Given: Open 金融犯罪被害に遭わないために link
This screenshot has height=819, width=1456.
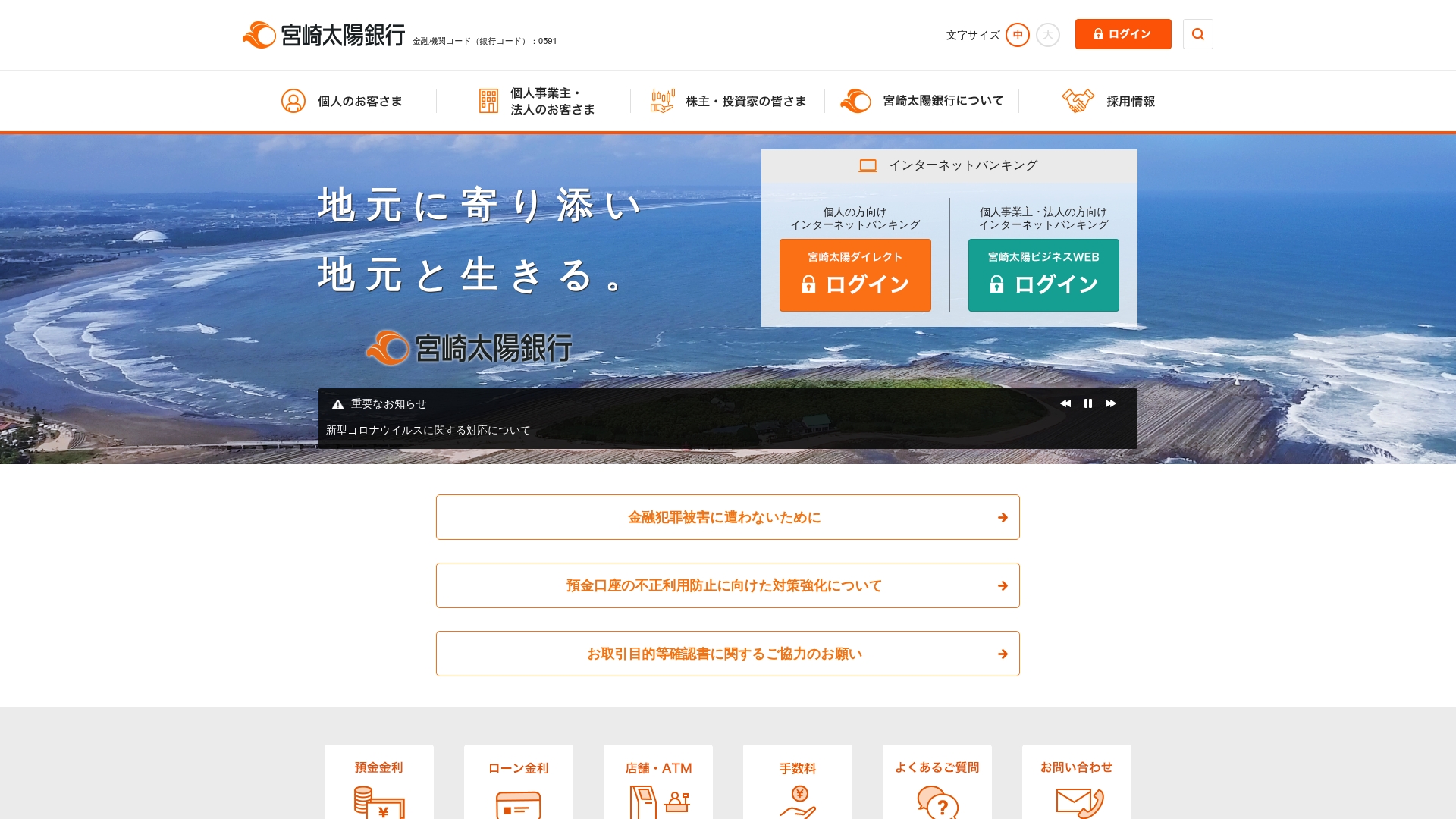Looking at the screenshot, I should coord(728,517).
